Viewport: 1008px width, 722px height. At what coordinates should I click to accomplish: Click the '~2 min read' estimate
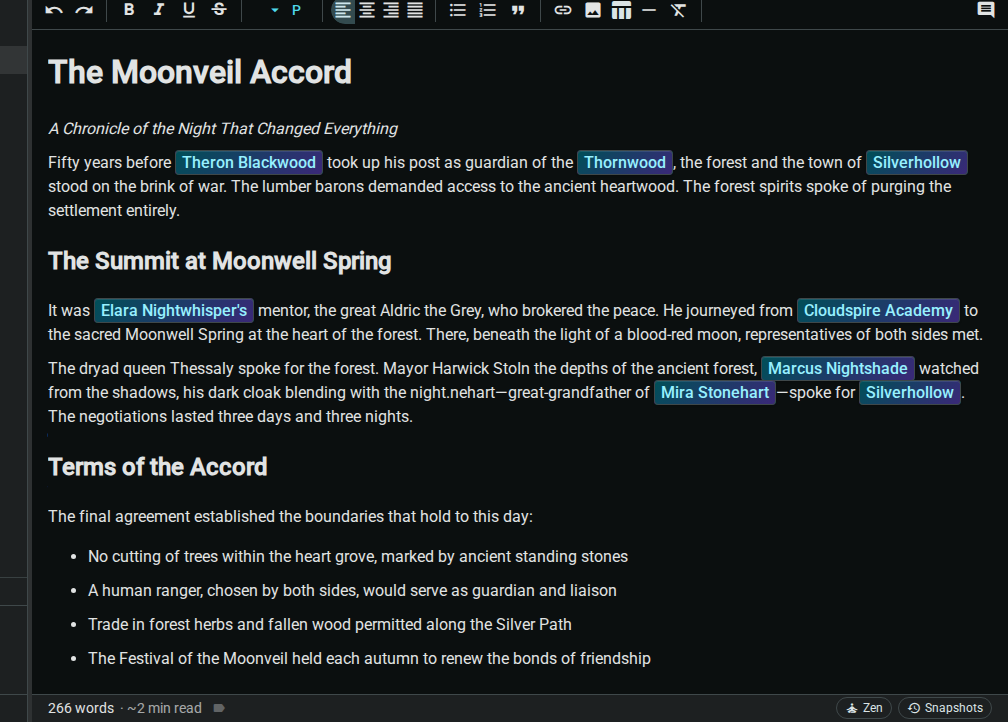[x=165, y=708]
